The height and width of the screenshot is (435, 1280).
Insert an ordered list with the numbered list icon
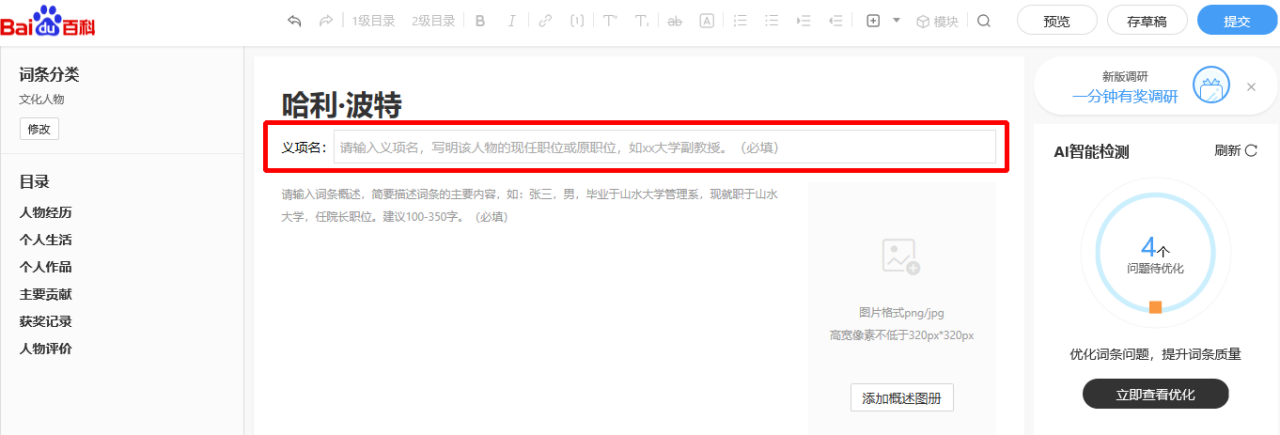(740, 21)
